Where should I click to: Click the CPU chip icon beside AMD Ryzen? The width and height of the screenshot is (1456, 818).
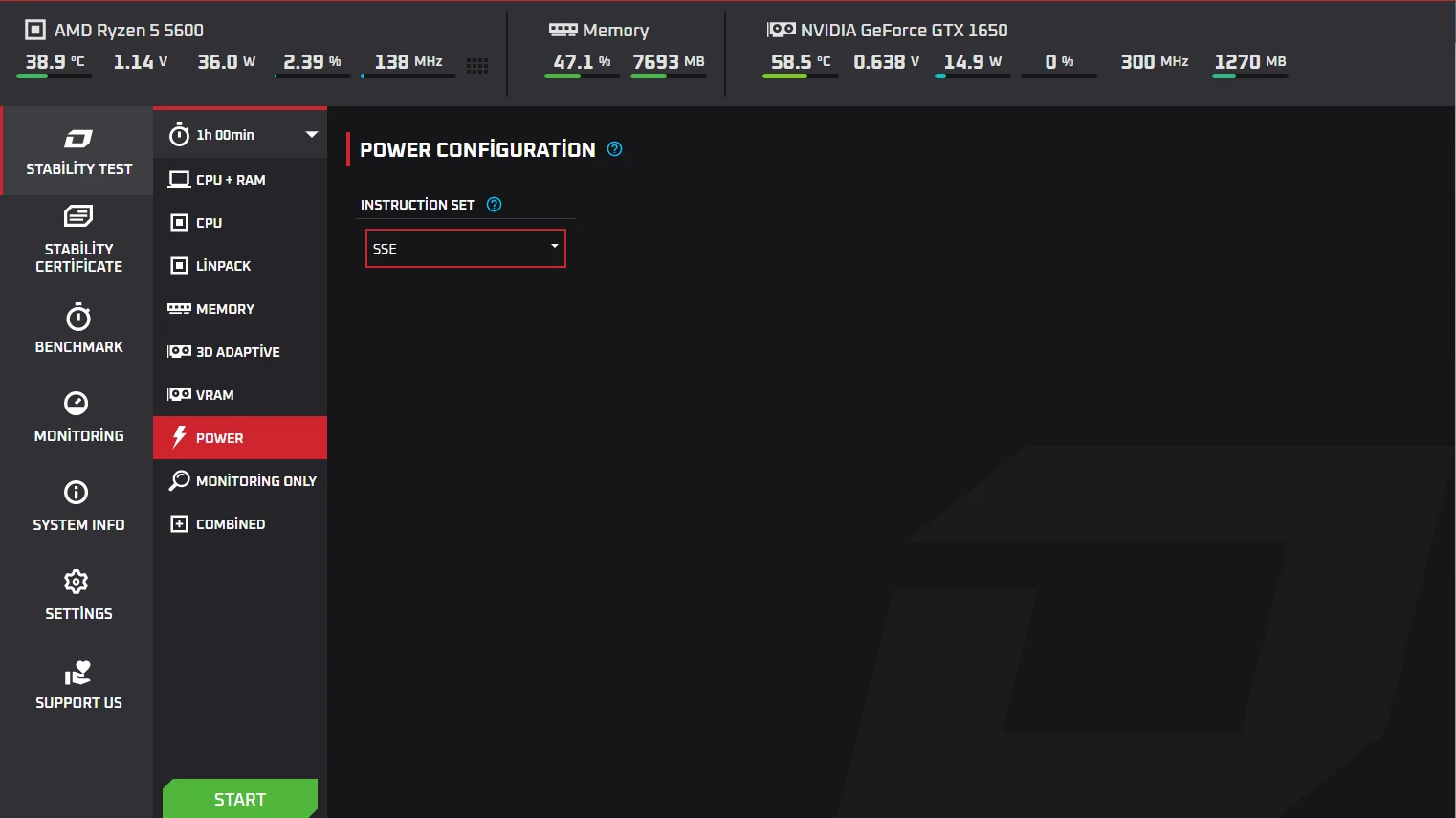click(35, 30)
